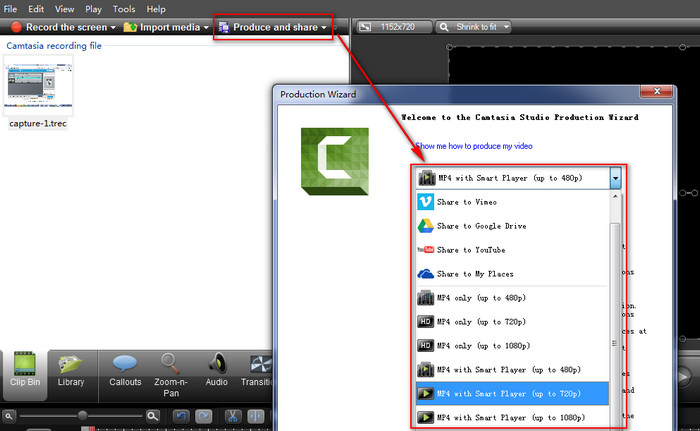Expand the Import media dropdown arrow
The width and height of the screenshot is (700, 431).
(206, 28)
